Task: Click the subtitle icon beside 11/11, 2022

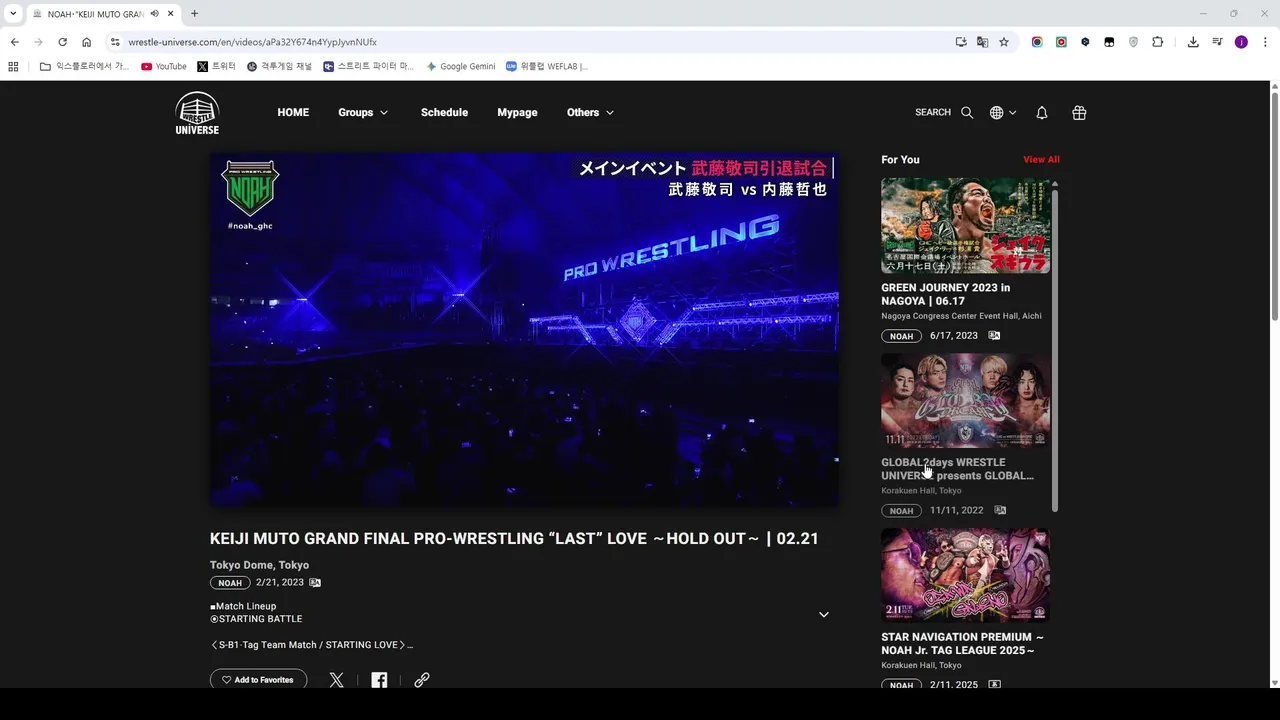Action: click(x=1000, y=511)
